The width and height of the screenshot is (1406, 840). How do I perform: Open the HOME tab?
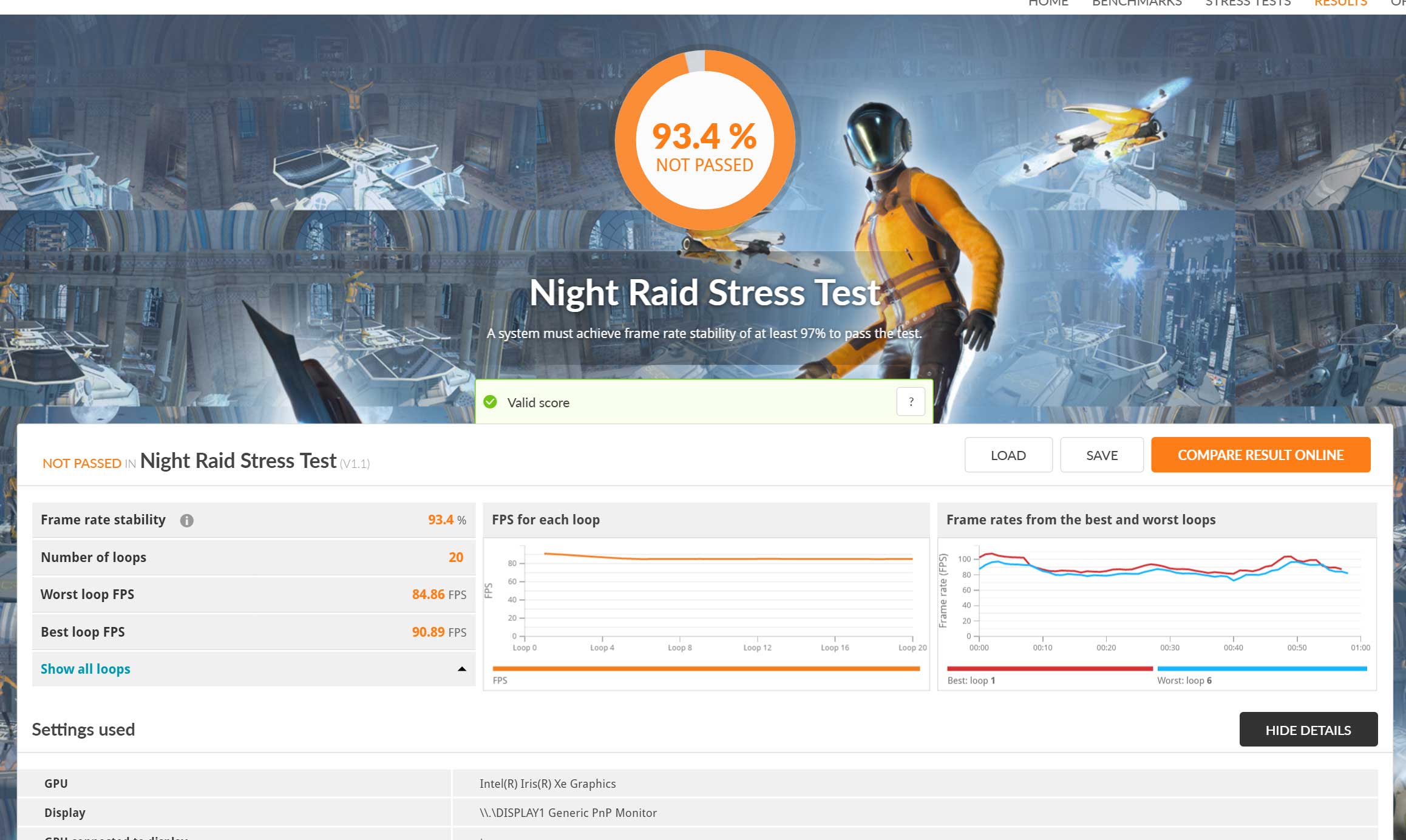pyautogui.click(x=1048, y=3)
